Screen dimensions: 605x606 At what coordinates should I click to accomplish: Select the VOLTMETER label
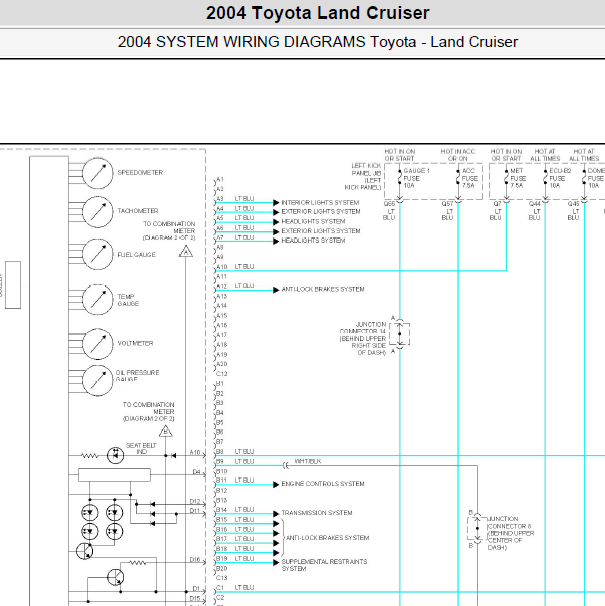[x=135, y=343]
